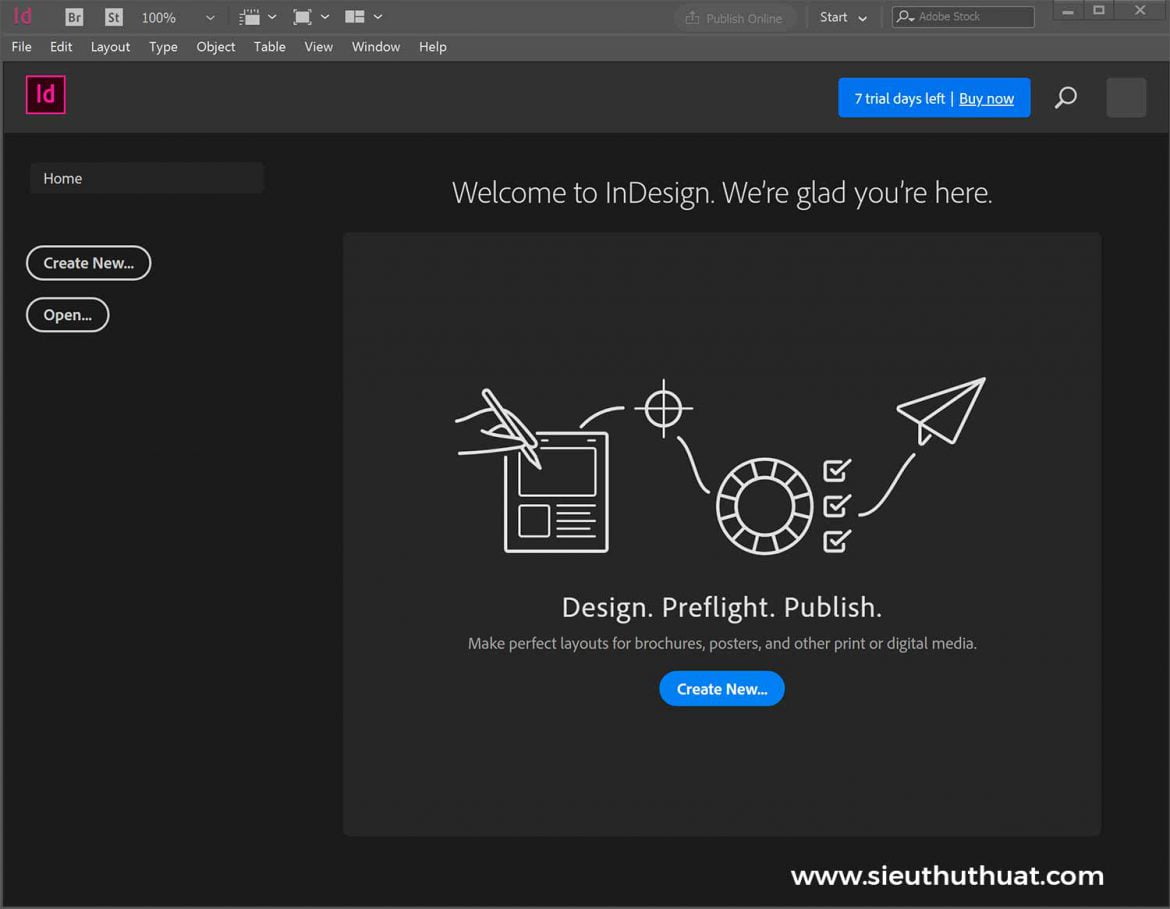Open the Layout menu

[x=110, y=46]
